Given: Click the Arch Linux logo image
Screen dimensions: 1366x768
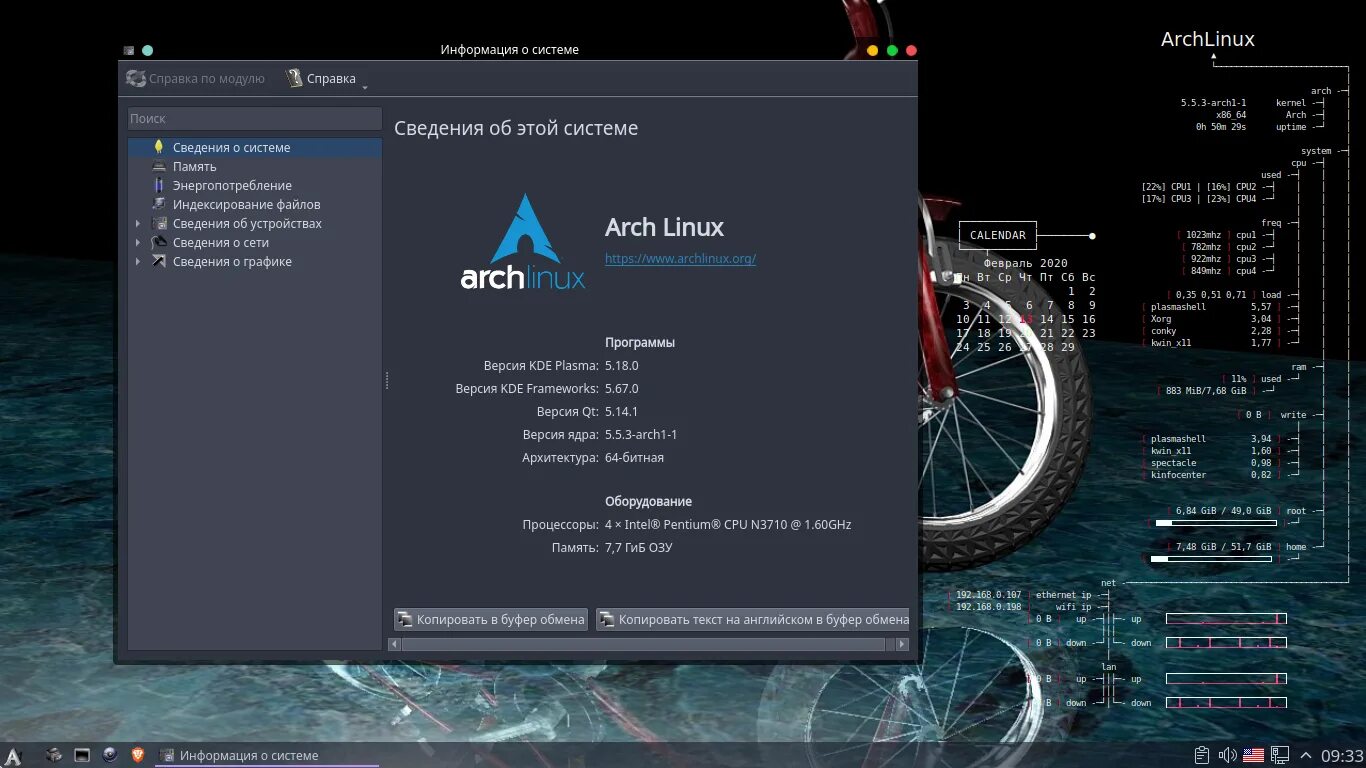Looking at the screenshot, I should coord(523,242).
